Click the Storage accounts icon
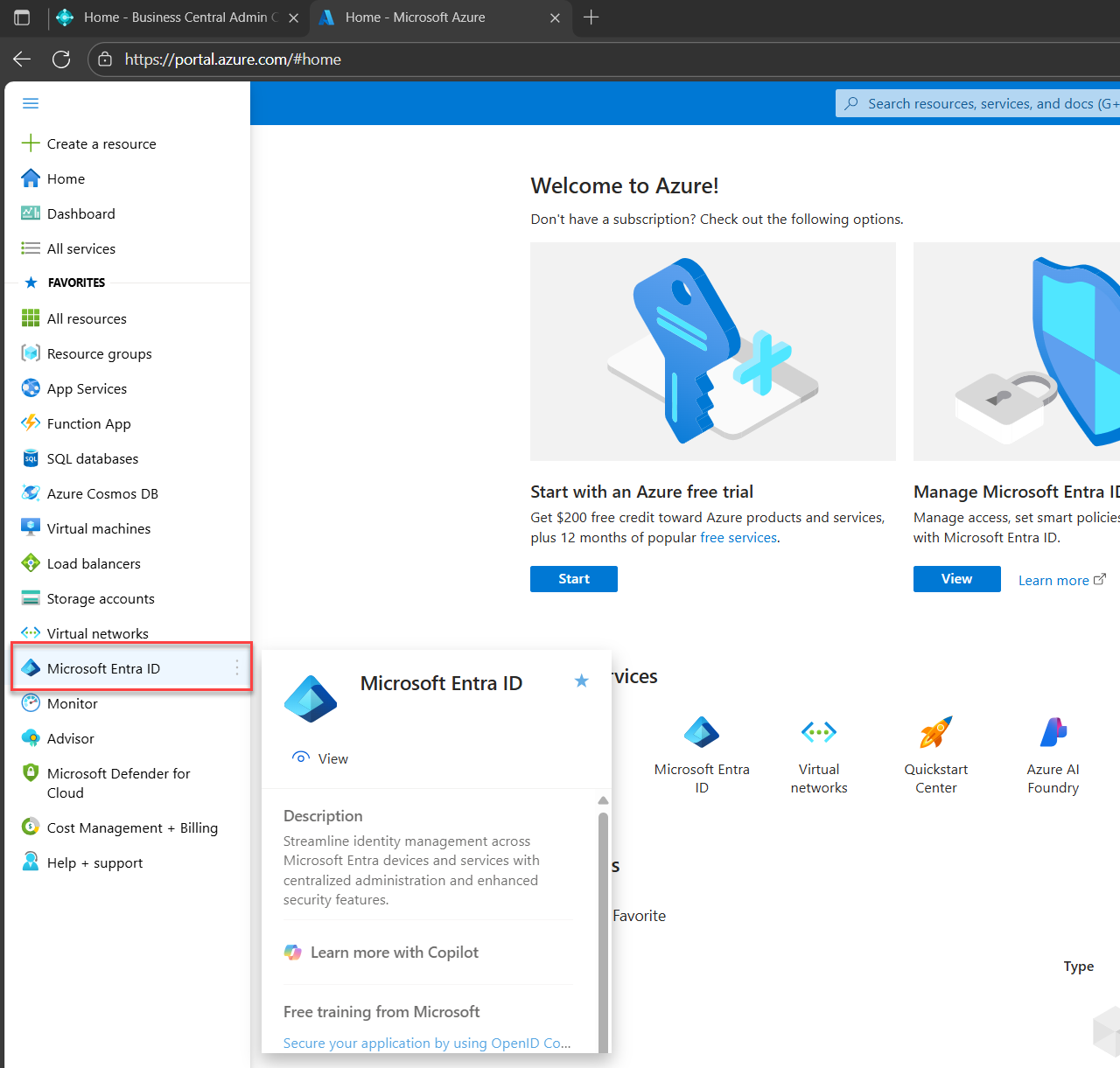 (x=31, y=598)
